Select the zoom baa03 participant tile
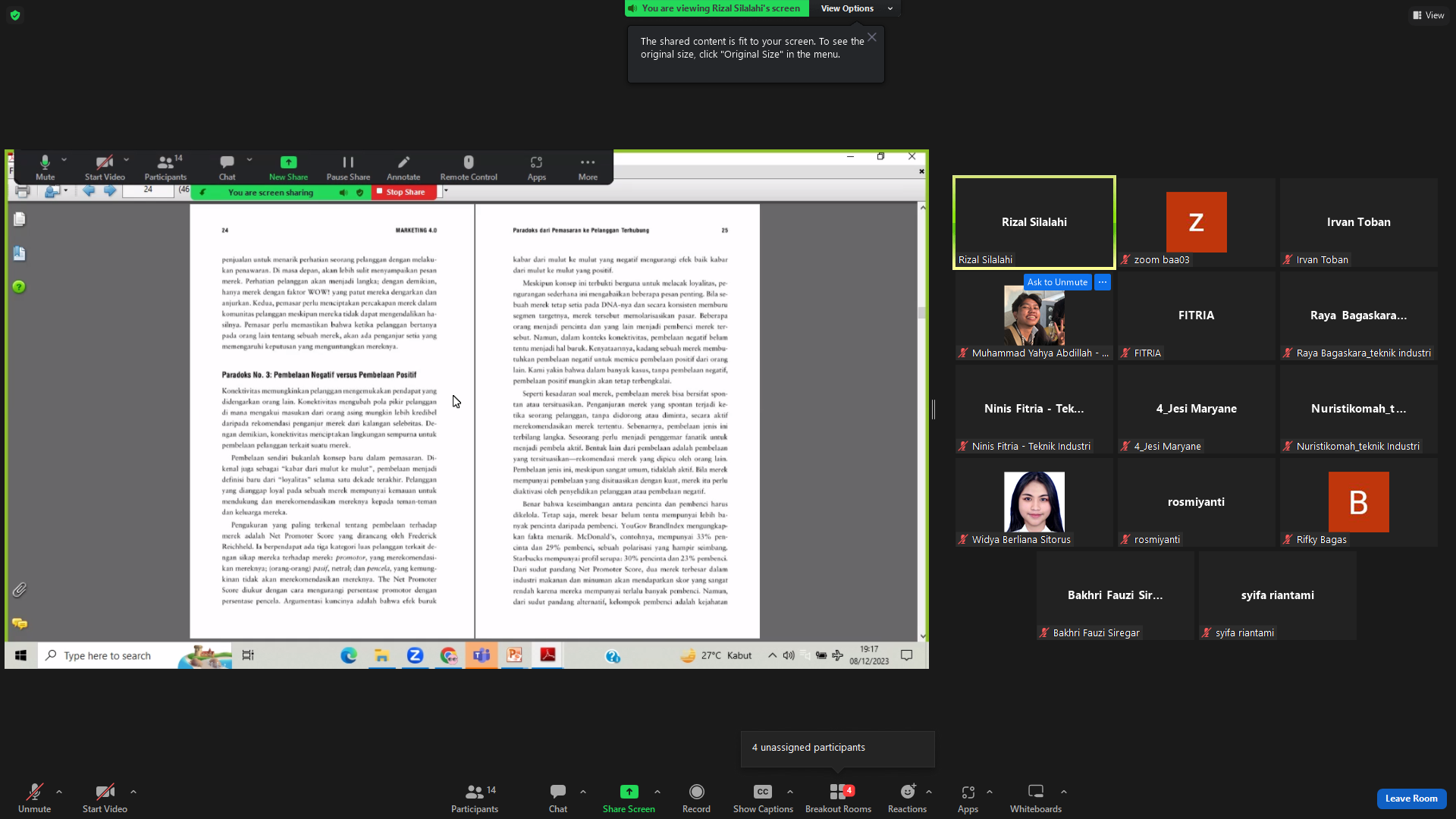The image size is (1456, 819). [1196, 222]
